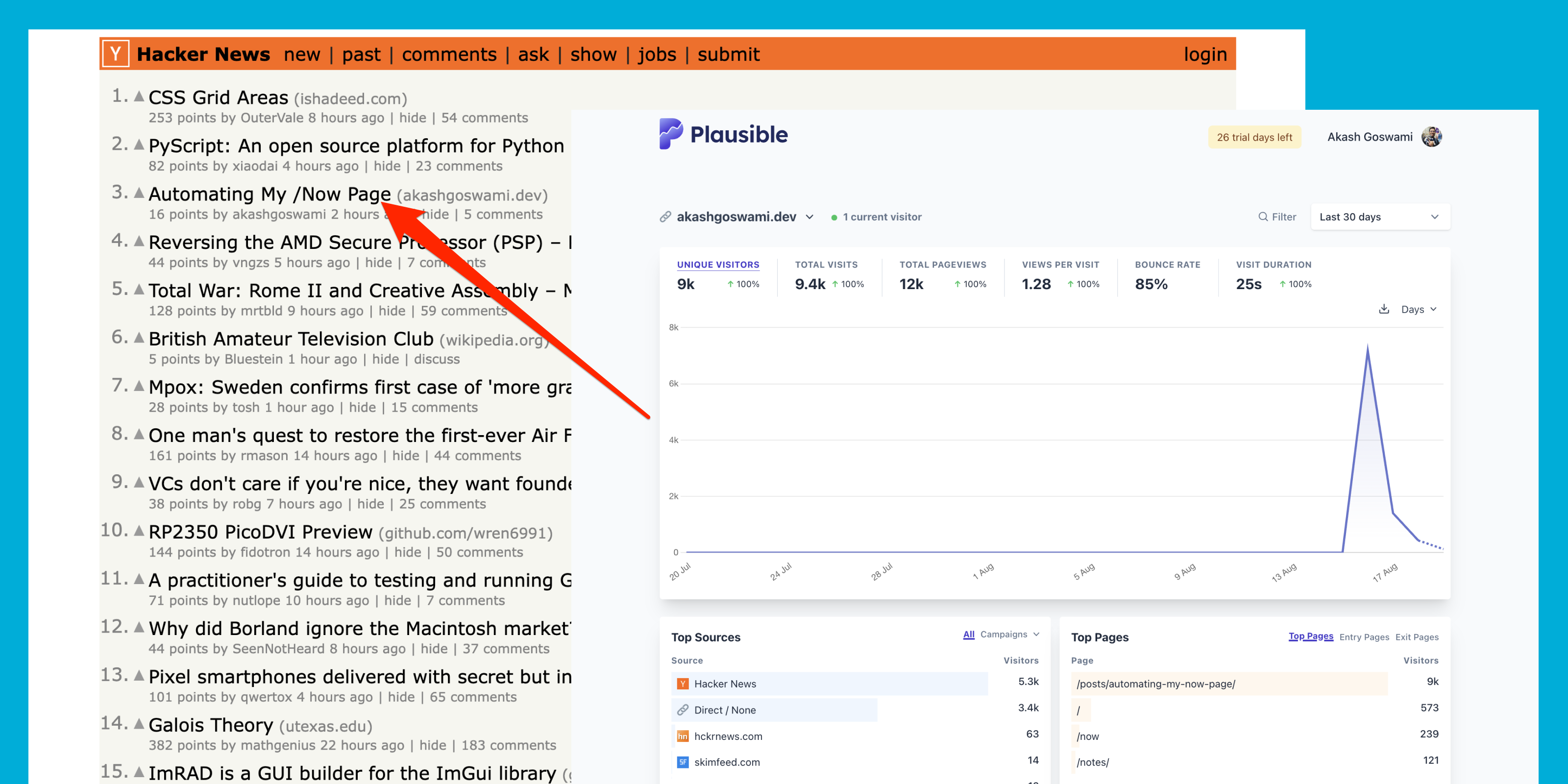Hide the PyScript story

[x=387, y=166]
